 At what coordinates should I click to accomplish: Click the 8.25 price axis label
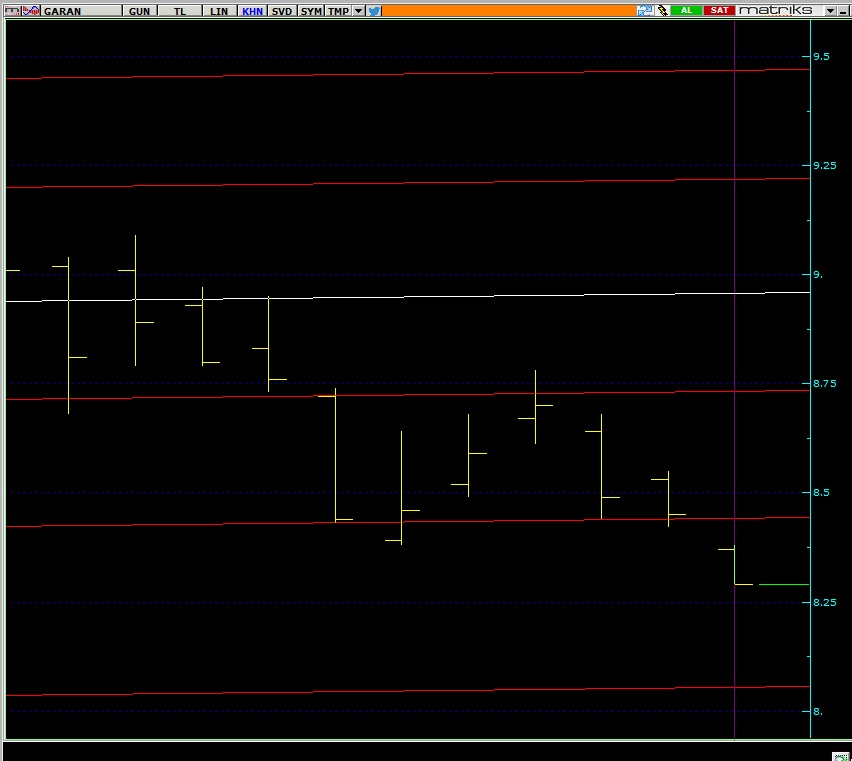click(824, 602)
